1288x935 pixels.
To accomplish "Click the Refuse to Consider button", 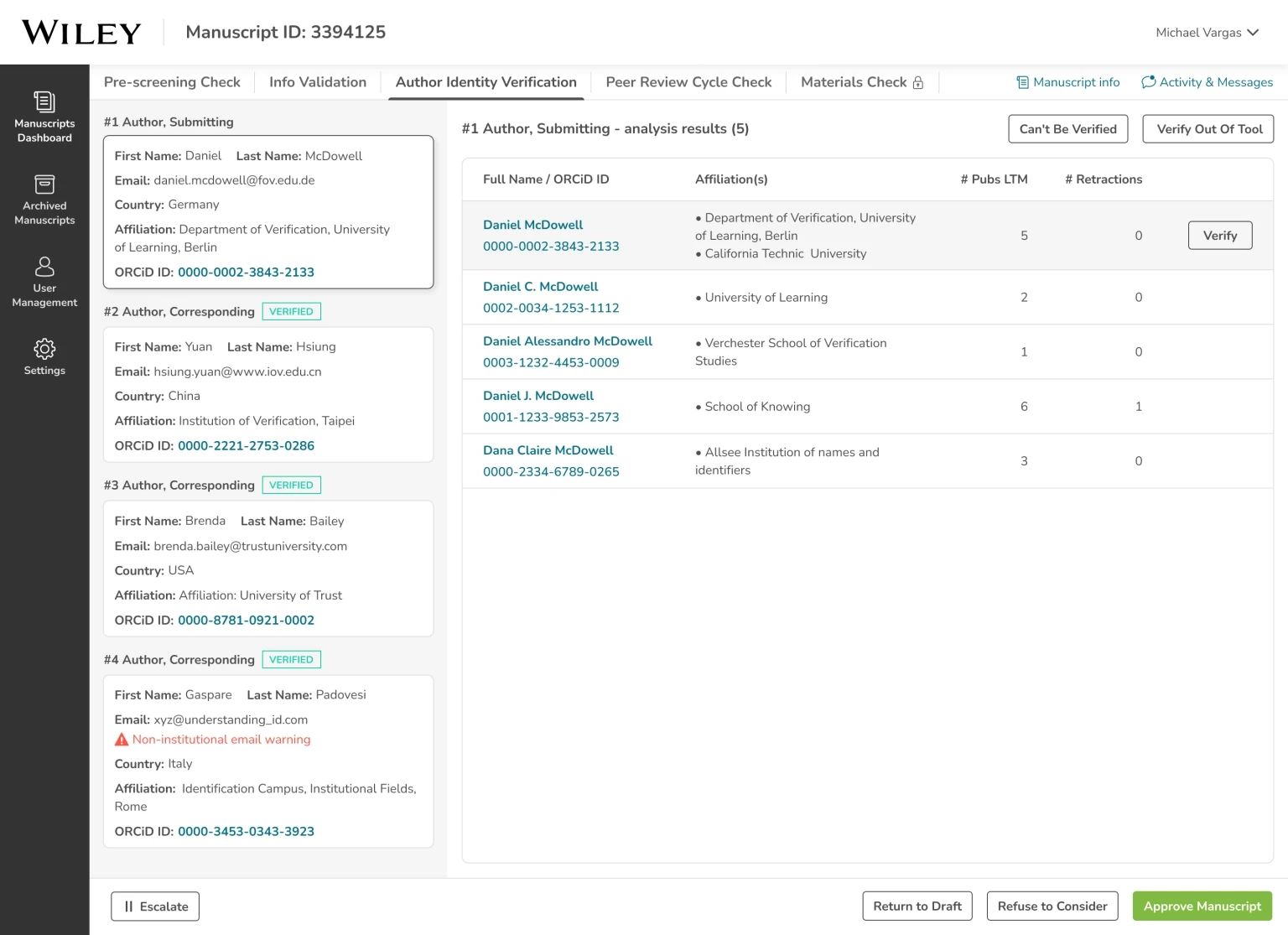I will pos(1052,906).
